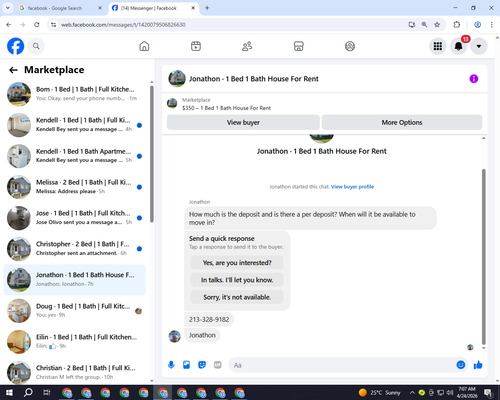Open the Facebook logo home
Screen dimensions: 500x400
[16, 46]
